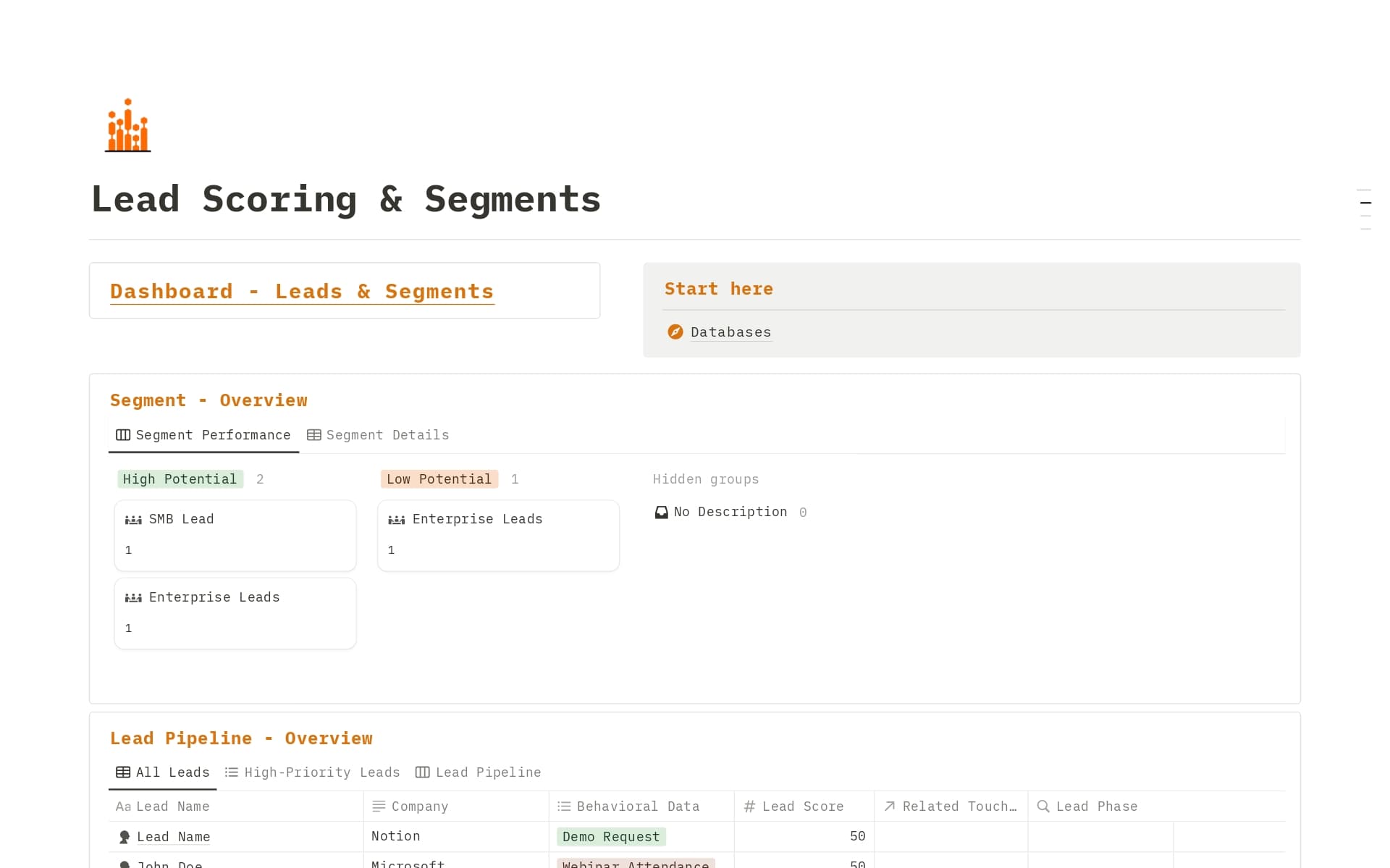Viewport: 1390px width, 868px height.
Task: Click the board icon on Segment Performance tab
Action: click(123, 435)
